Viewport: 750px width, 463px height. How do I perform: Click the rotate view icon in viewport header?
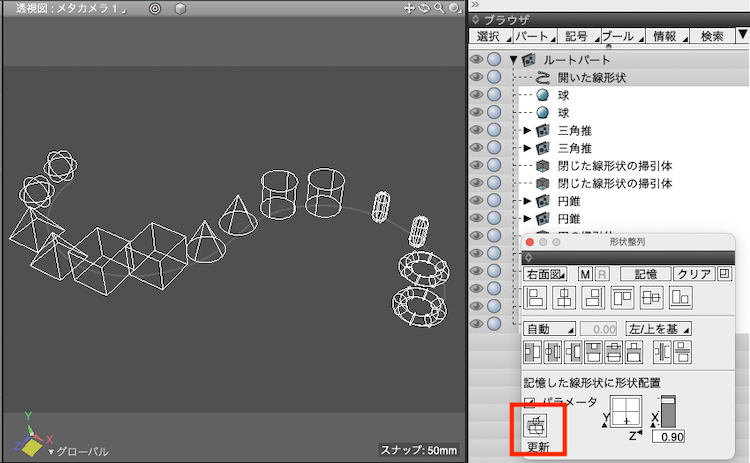coord(424,8)
